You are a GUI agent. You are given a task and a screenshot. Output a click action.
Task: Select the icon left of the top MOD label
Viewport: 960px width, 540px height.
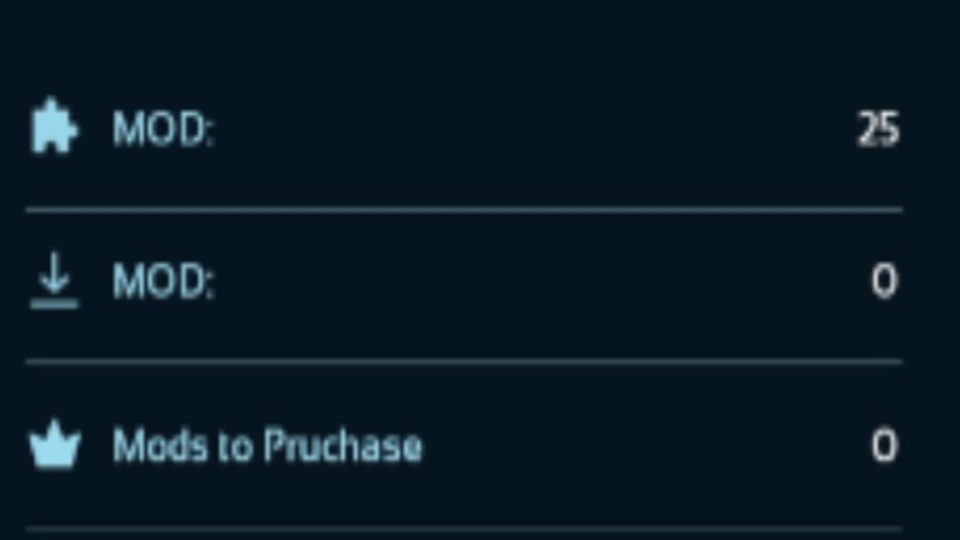pos(54,128)
